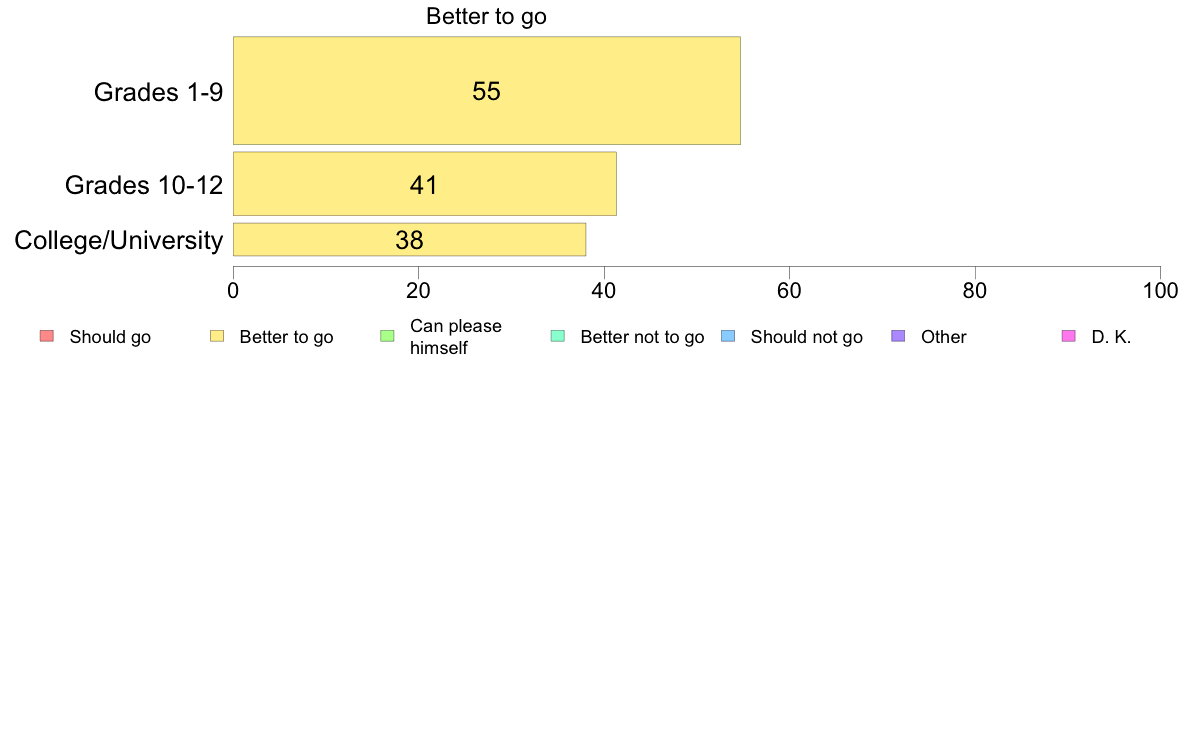Click the College/University axis label

119,240
